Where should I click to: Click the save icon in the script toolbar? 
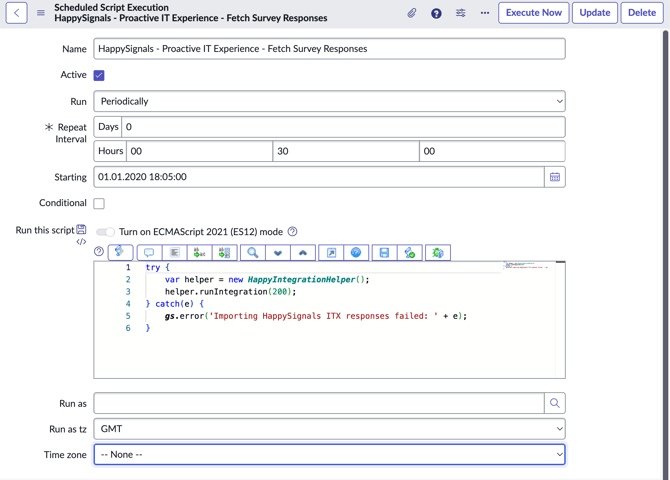(x=384, y=253)
